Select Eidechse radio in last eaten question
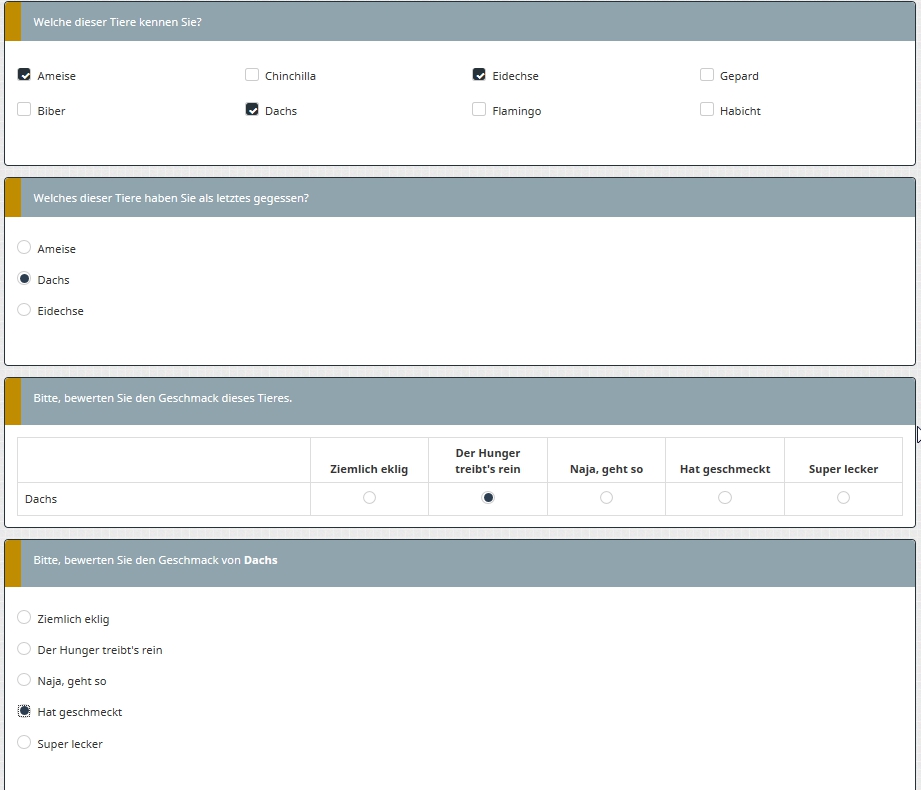Image resolution: width=921 pixels, height=790 pixels. 25,310
